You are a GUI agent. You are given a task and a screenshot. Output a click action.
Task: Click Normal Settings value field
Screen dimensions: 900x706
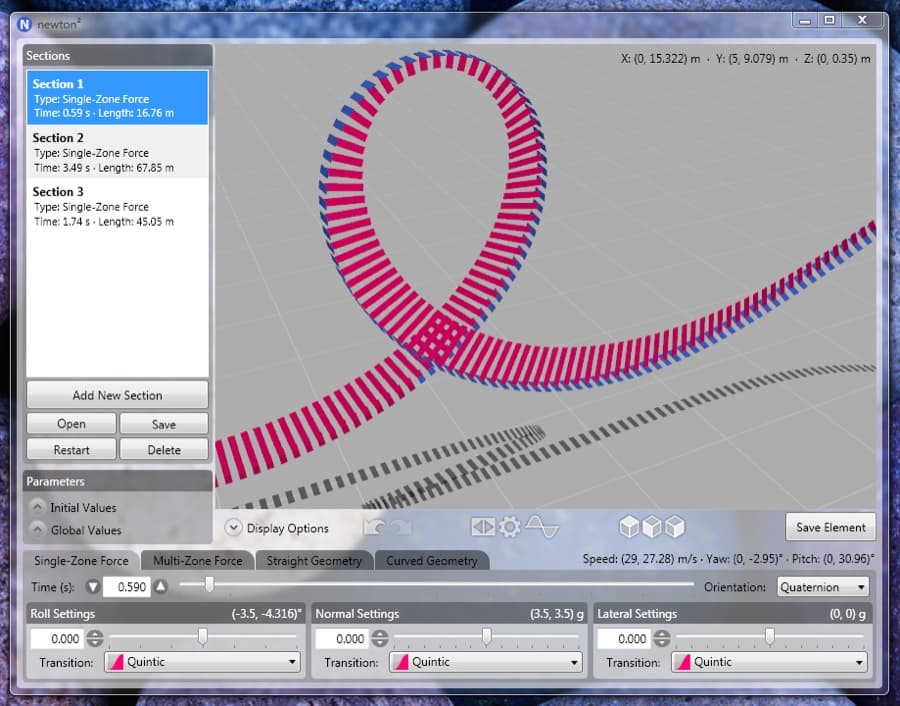point(343,638)
